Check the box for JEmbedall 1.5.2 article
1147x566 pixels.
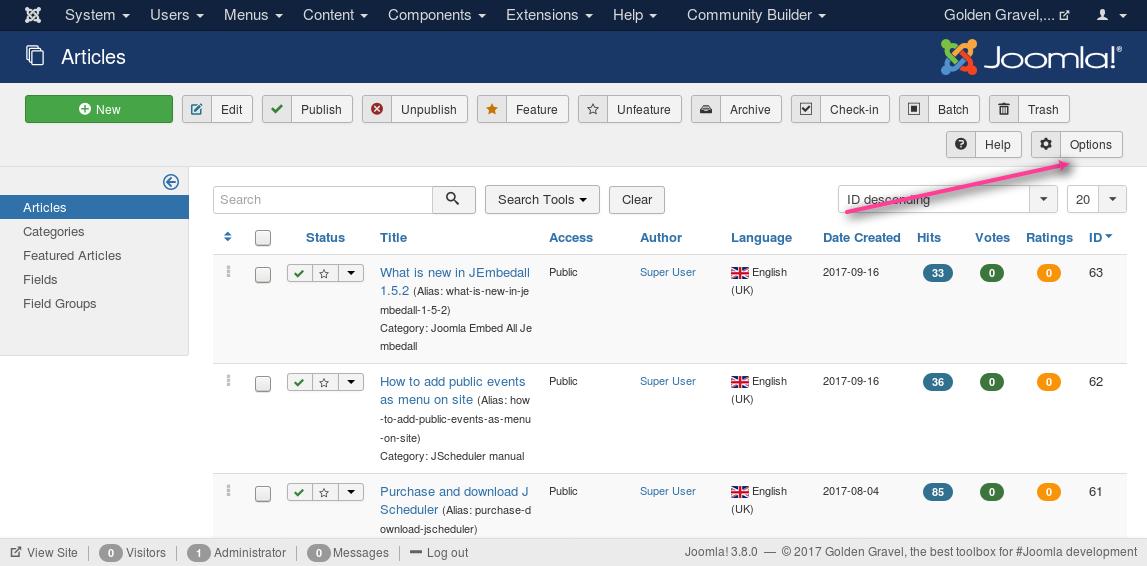click(263, 275)
